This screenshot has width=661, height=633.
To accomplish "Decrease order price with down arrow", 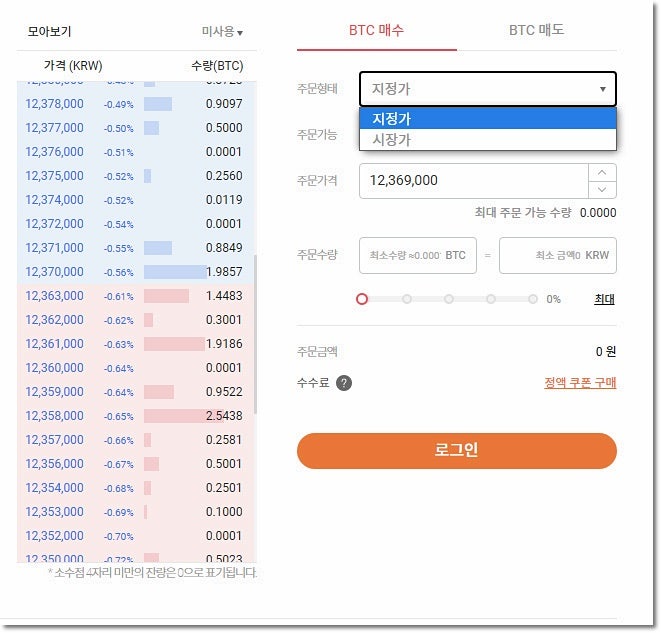I will pos(602,190).
